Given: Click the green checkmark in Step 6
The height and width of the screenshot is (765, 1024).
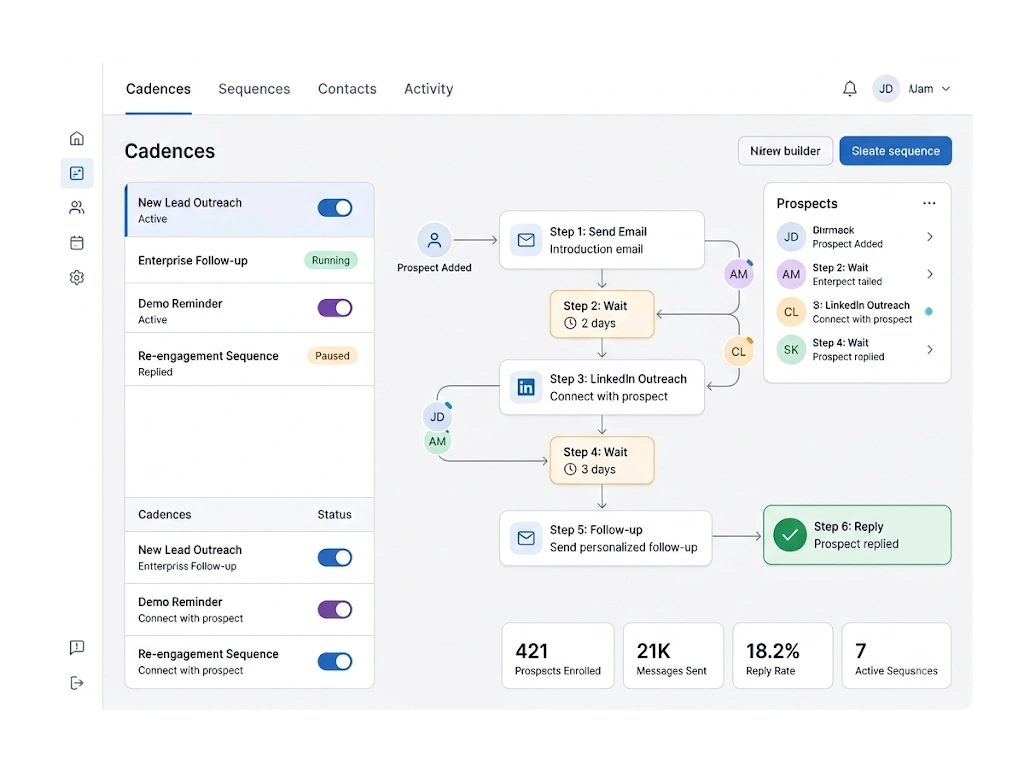Looking at the screenshot, I should [790, 534].
